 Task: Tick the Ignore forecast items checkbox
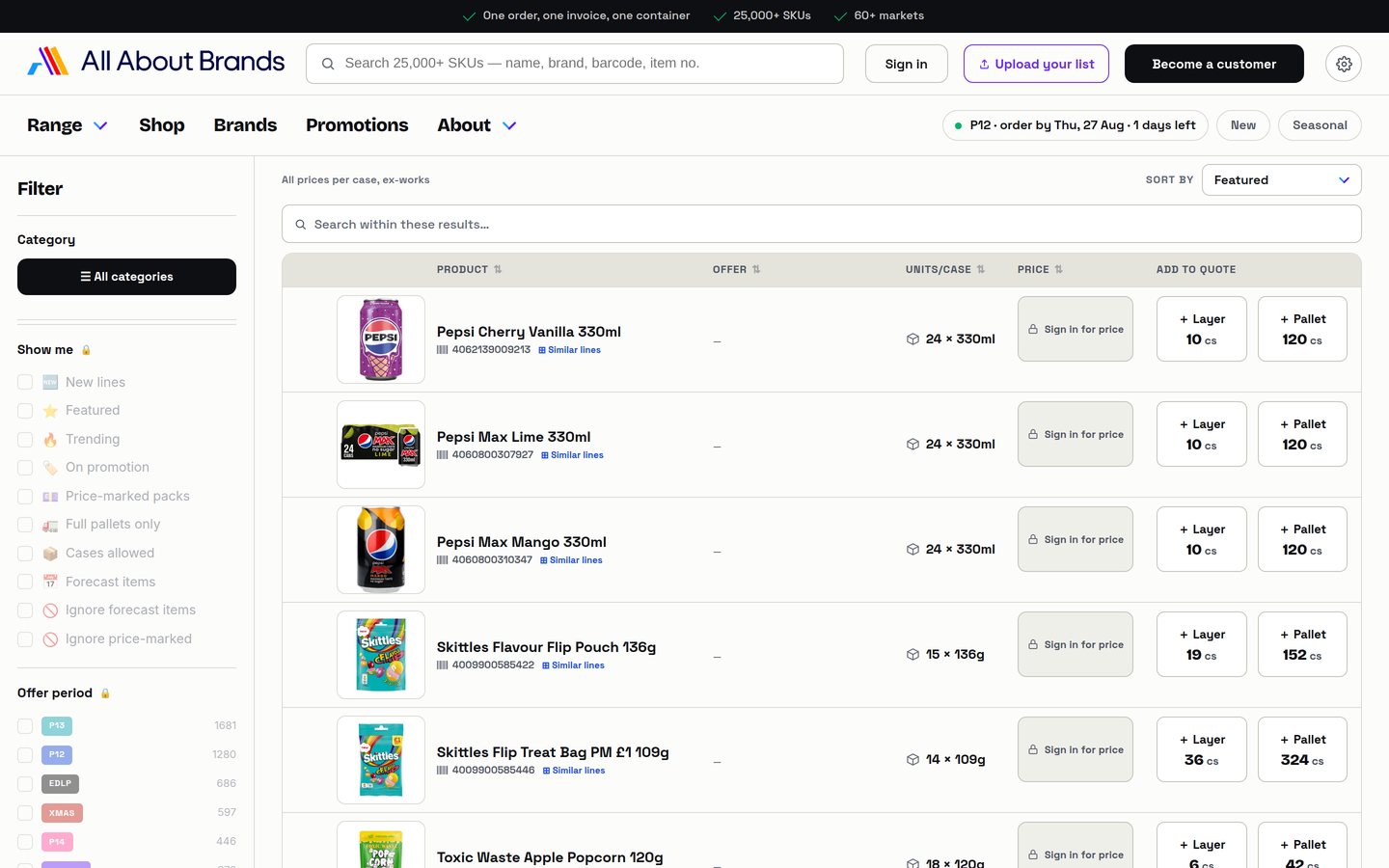click(x=25, y=610)
